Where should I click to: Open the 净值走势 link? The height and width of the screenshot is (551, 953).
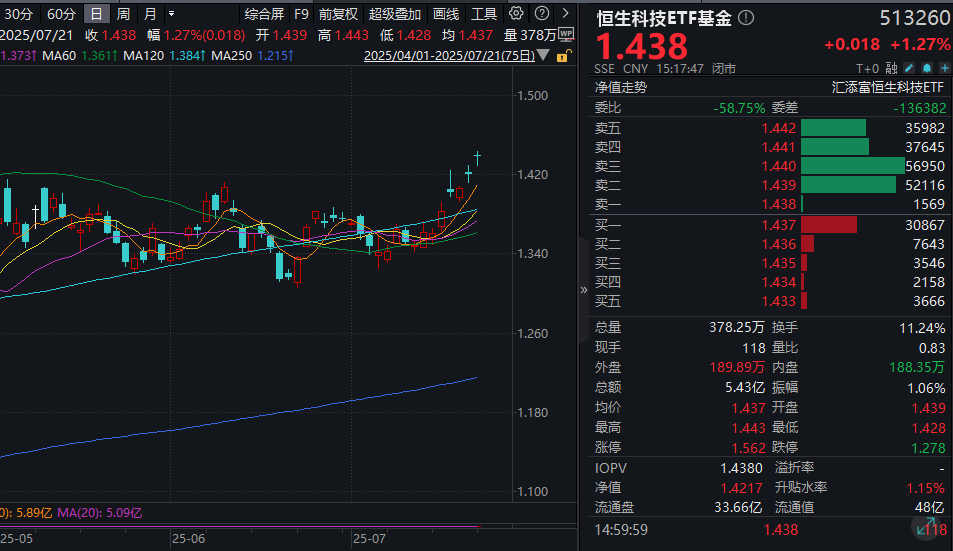621,87
